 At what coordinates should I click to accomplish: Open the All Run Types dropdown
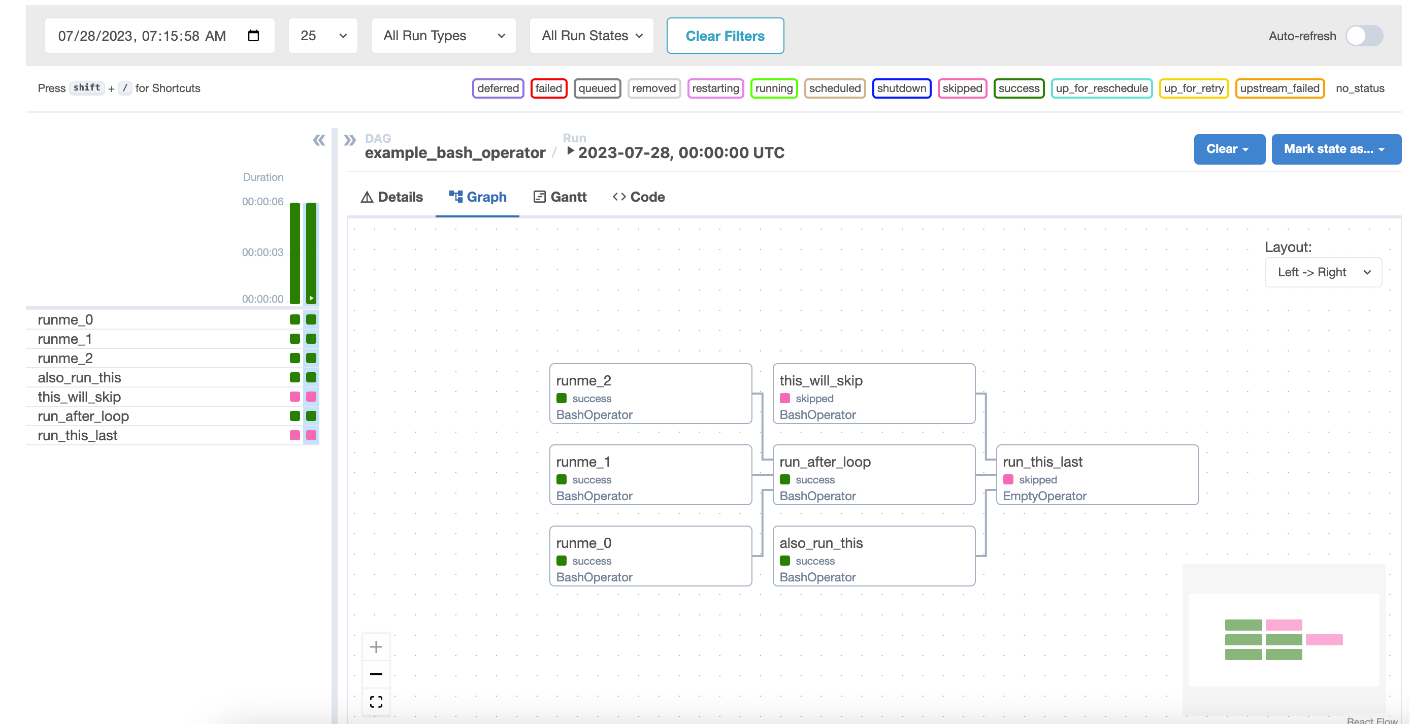(x=443, y=35)
